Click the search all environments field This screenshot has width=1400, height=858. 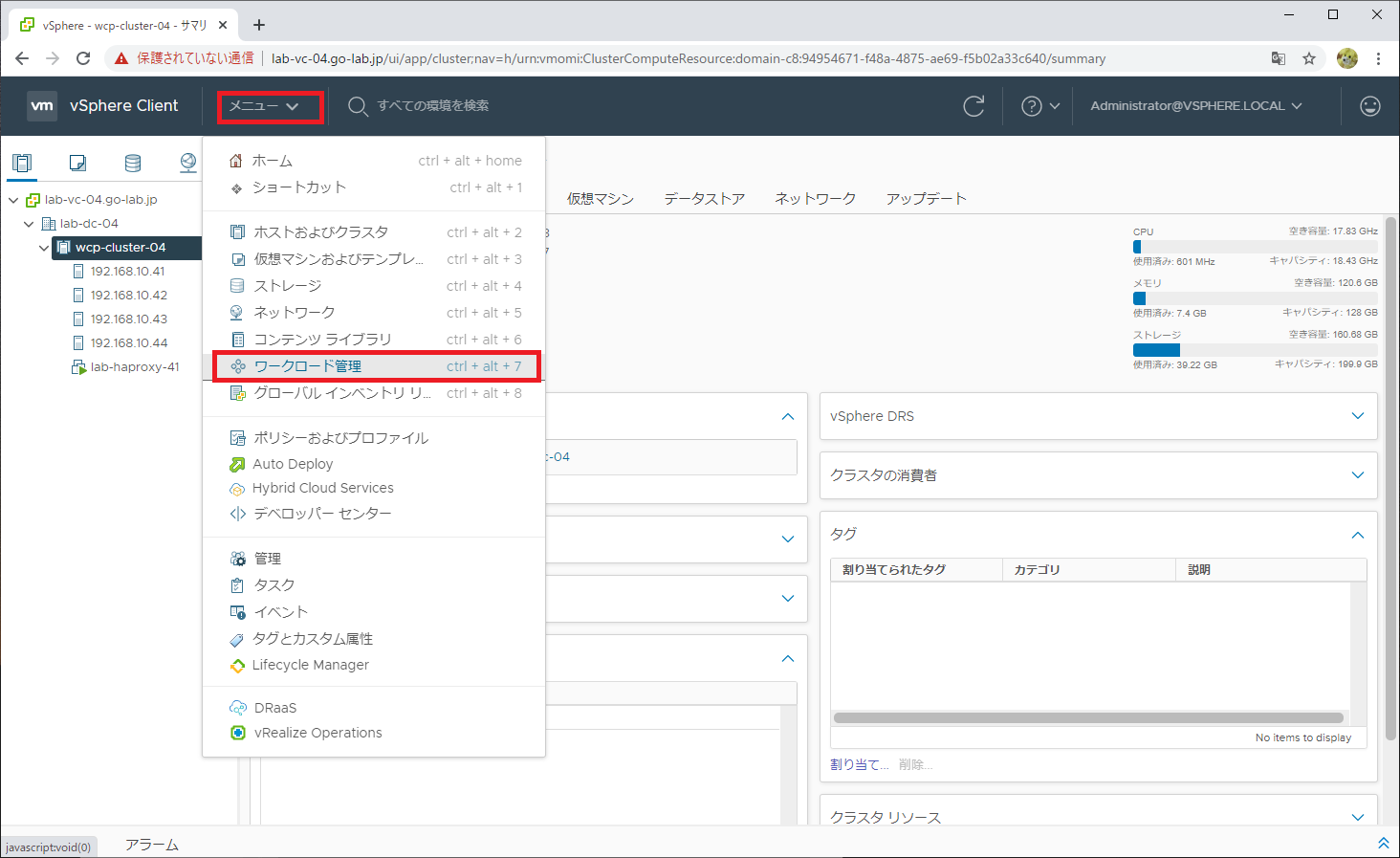(433, 106)
